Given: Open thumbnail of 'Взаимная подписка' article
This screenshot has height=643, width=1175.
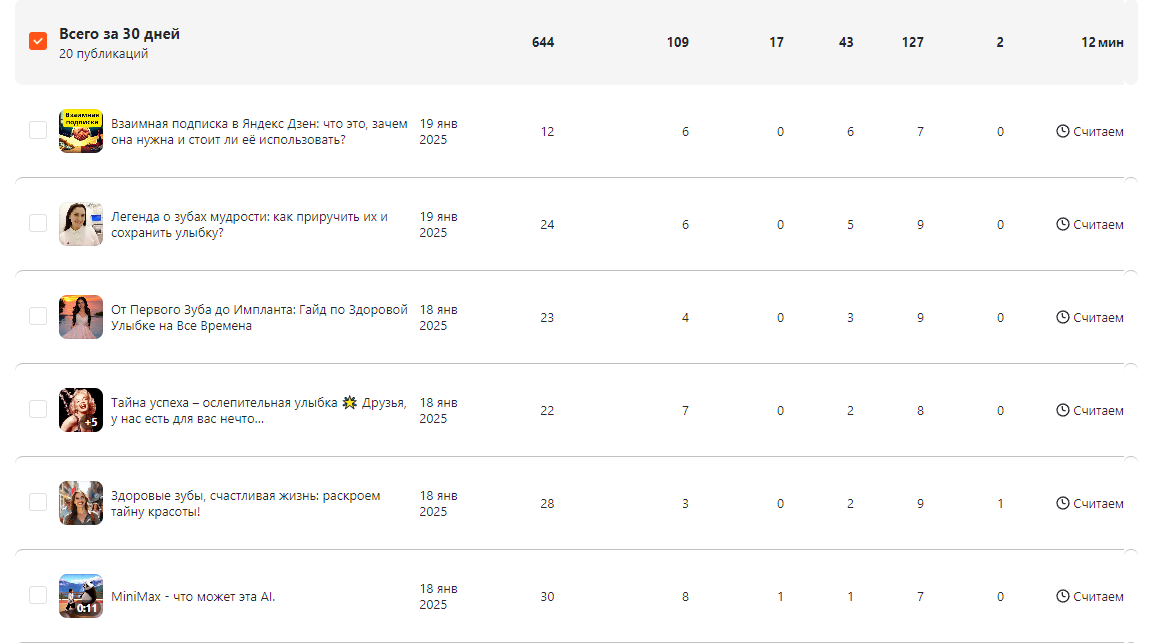Looking at the screenshot, I should click(x=81, y=131).
